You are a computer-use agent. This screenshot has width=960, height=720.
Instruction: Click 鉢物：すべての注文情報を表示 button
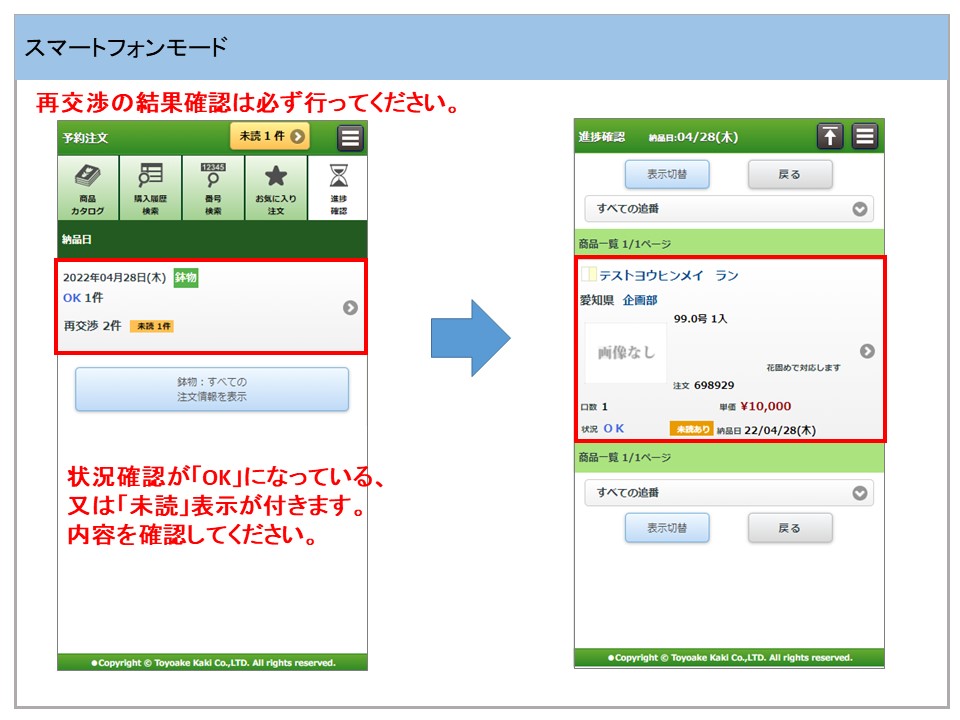pyautogui.click(x=212, y=389)
